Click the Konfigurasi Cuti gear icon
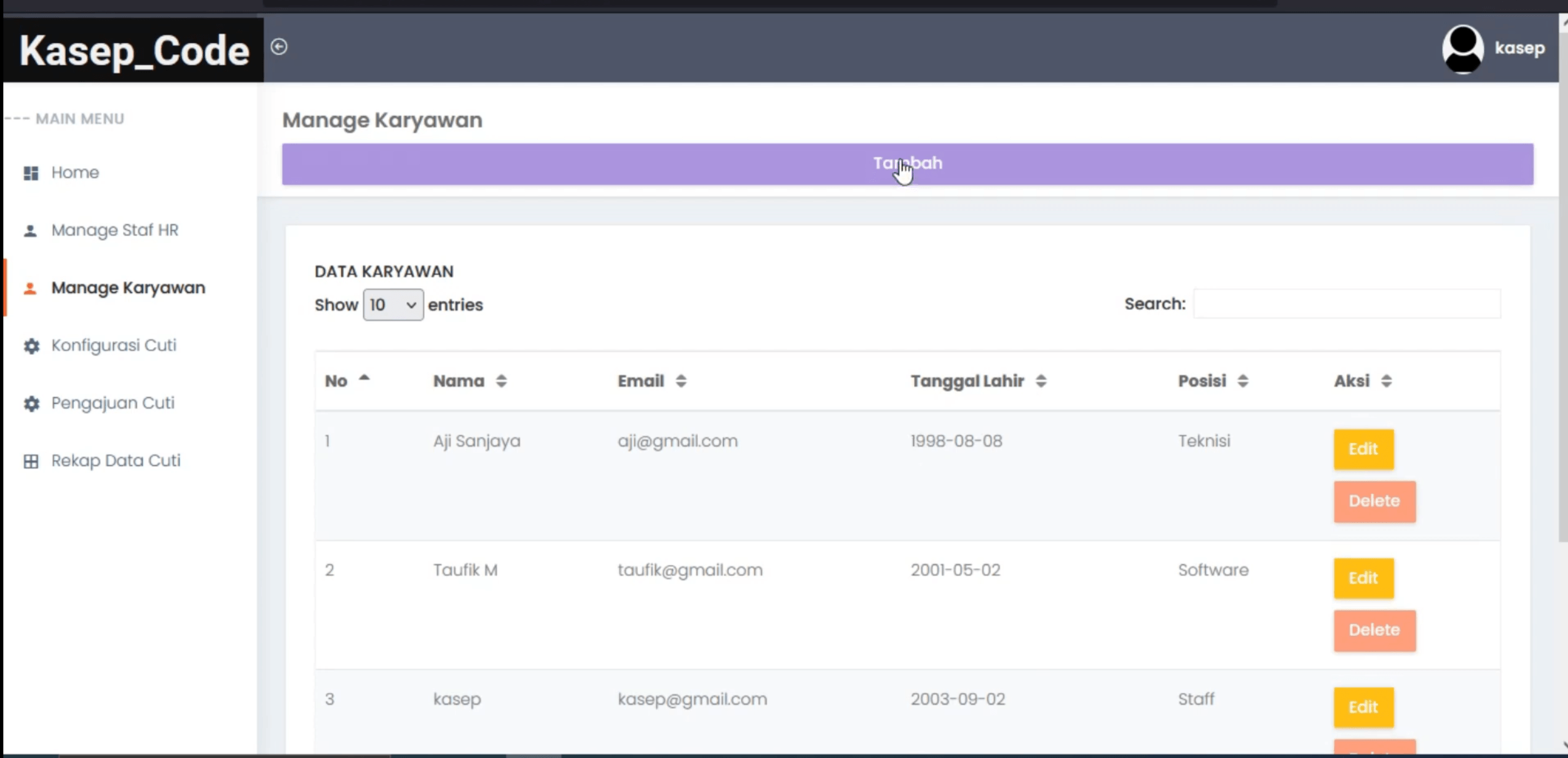This screenshot has height=758, width=1568. point(31,346)
